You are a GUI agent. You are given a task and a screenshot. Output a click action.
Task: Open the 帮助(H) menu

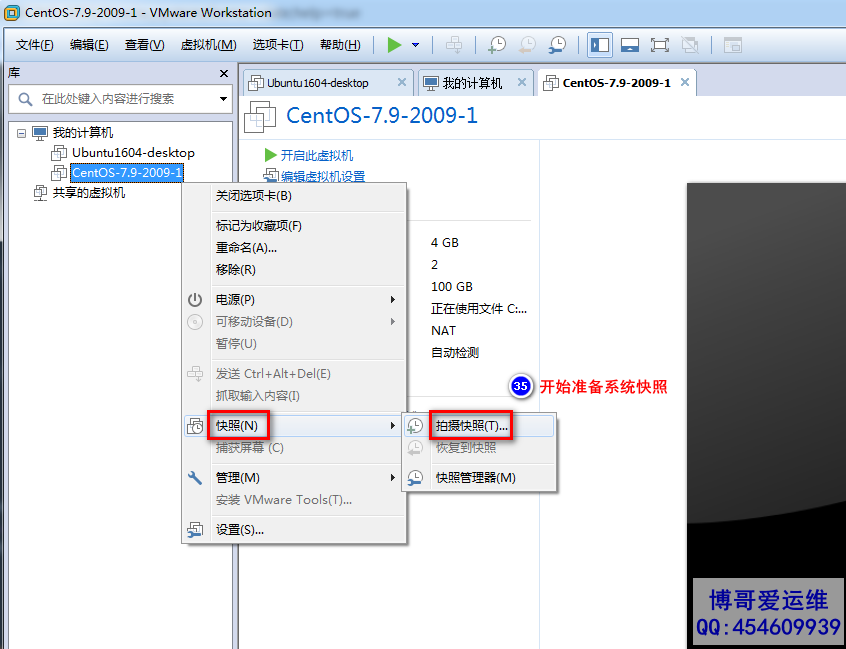340,45
